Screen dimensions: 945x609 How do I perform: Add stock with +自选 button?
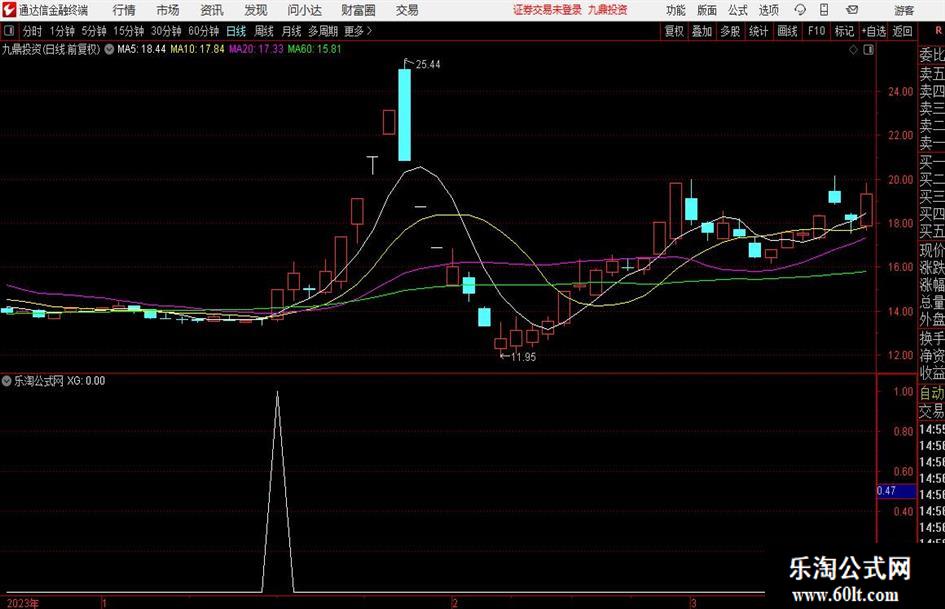pyautogui.click(x=874, y=31)
